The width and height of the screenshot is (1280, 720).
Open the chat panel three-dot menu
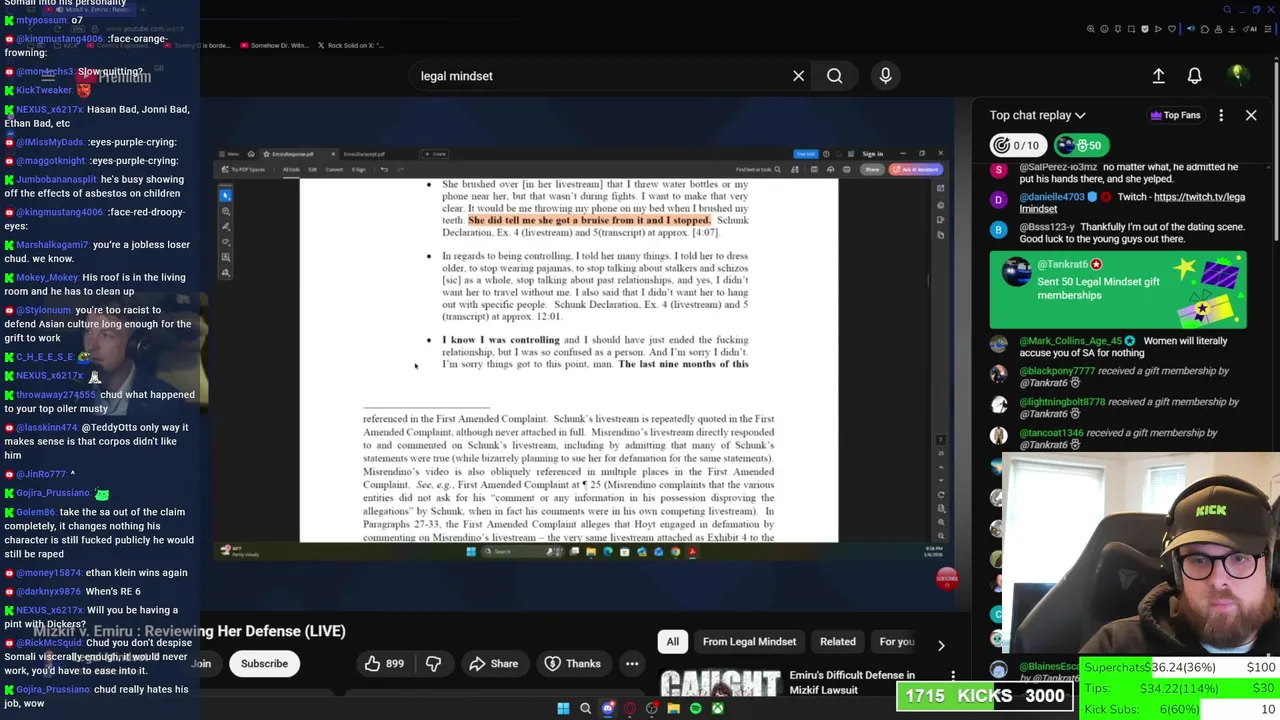click(1221, 115)
